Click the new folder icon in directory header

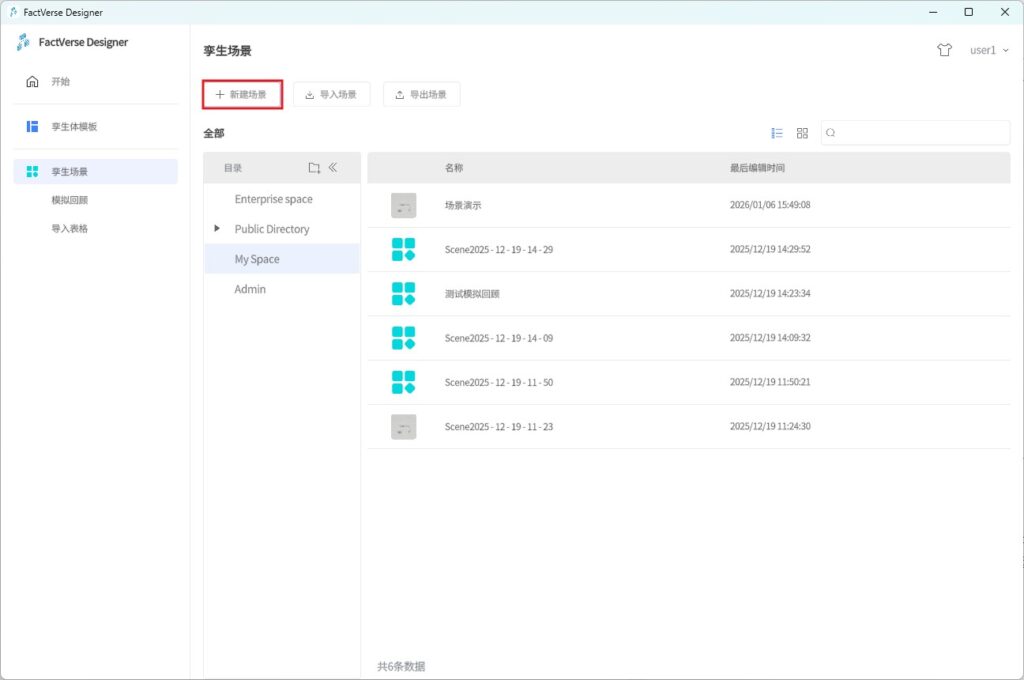[x=314, y=168]
